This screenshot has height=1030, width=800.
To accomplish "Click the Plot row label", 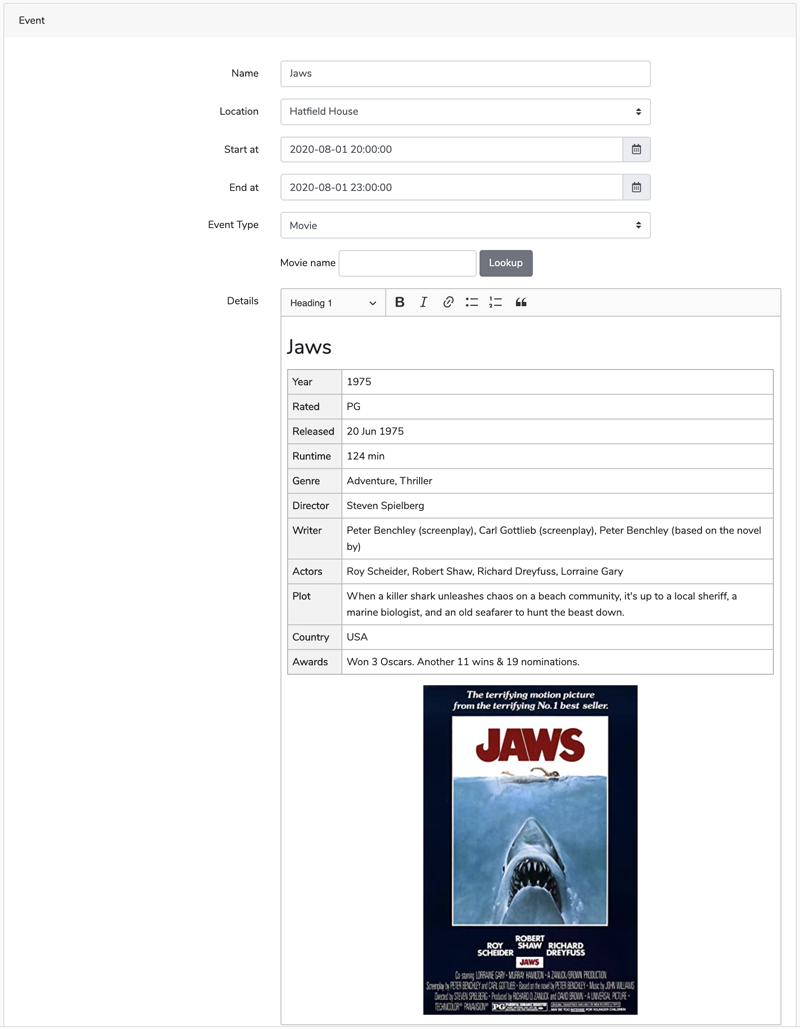I will 301,596.
